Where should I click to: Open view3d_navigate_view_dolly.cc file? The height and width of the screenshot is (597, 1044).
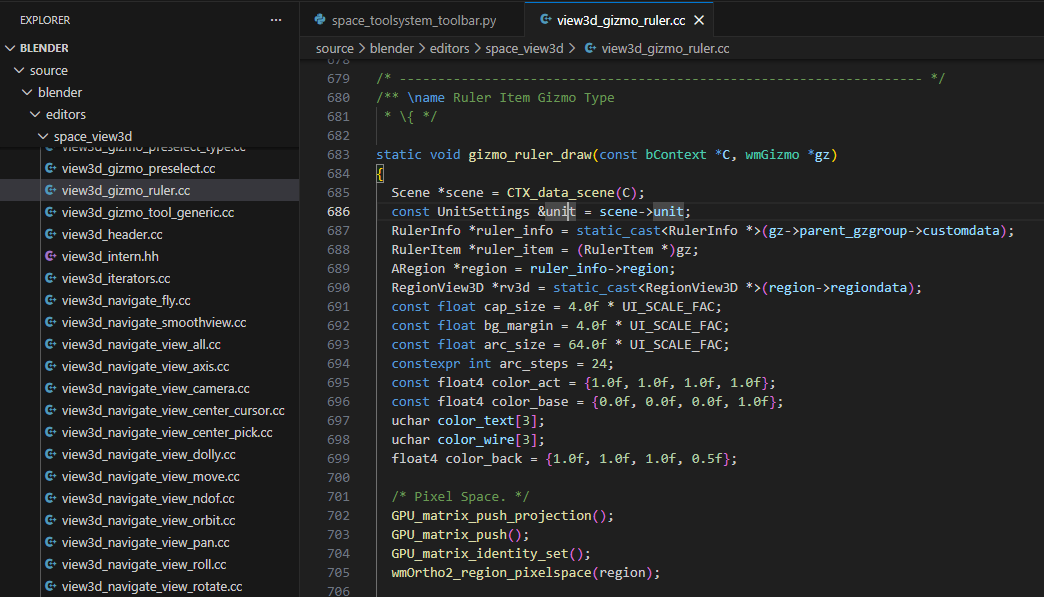point(149,454)
